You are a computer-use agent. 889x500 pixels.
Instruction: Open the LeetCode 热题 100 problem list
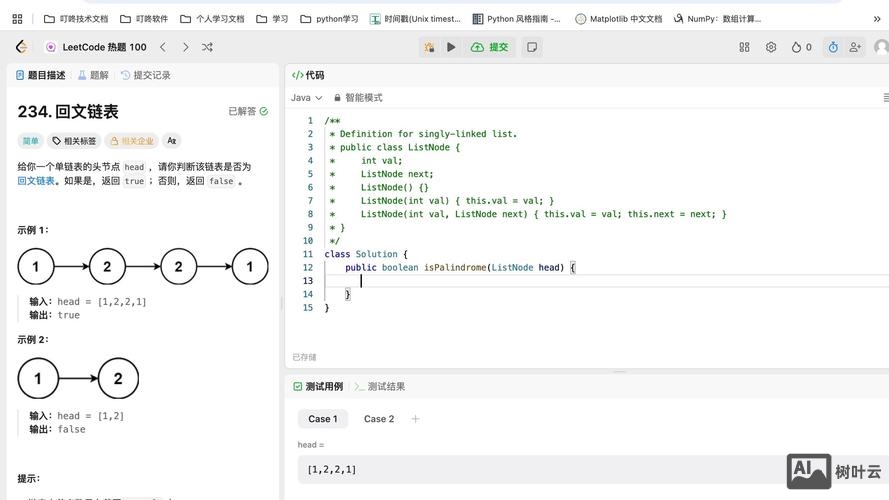(x=96, y=47)
